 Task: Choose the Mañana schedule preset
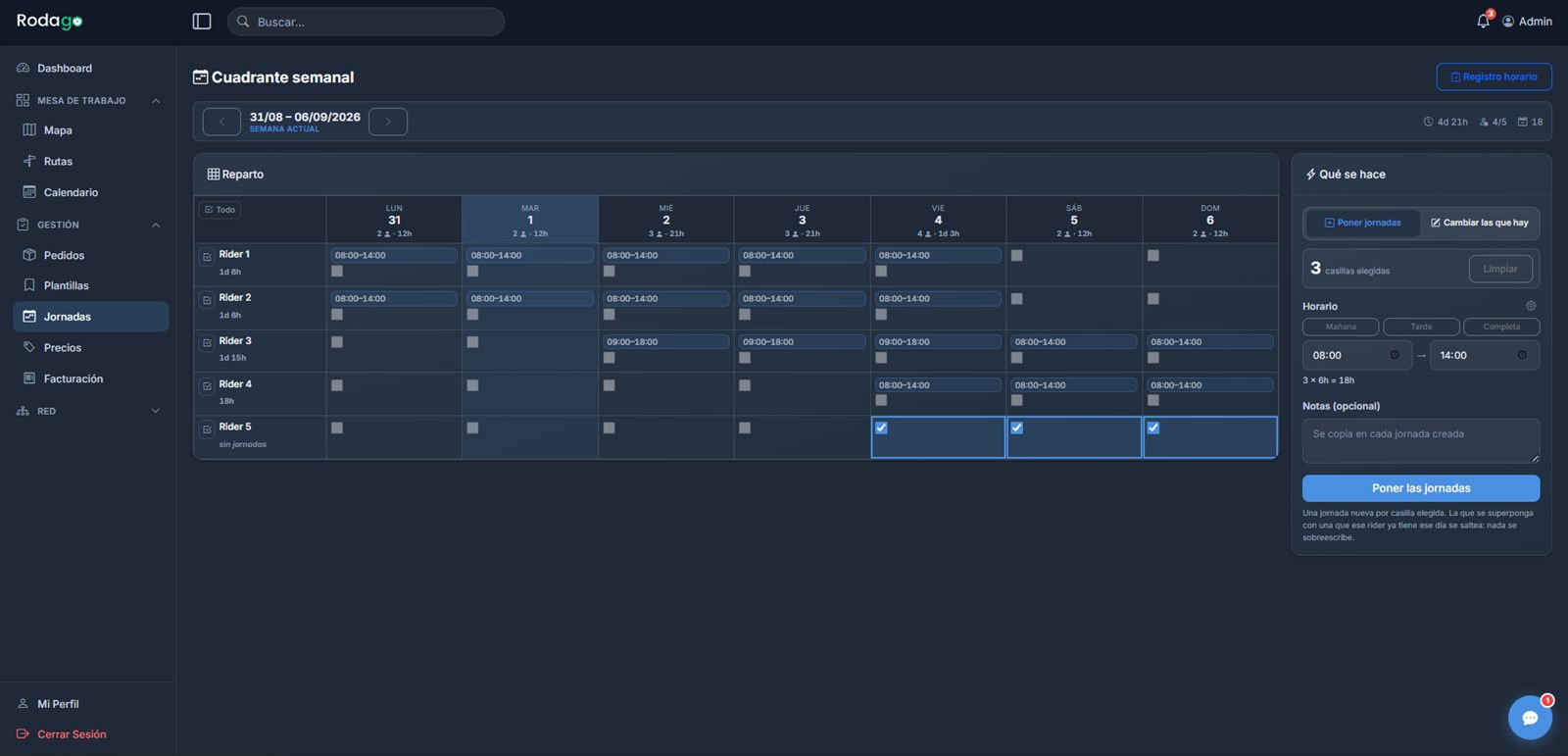click(x=1341, y=327)
